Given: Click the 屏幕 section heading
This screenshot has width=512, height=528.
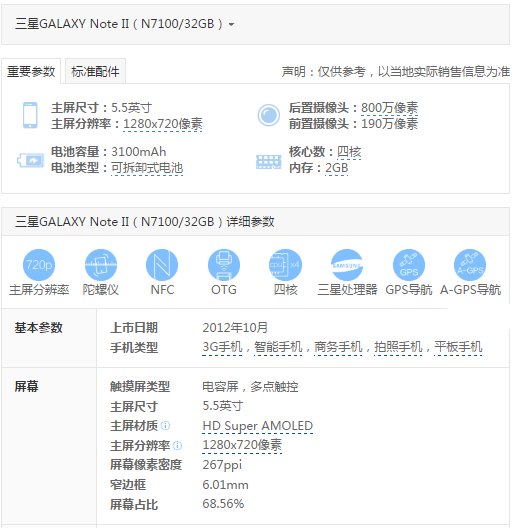Looking at the screenshot, I should coord(26,387).
